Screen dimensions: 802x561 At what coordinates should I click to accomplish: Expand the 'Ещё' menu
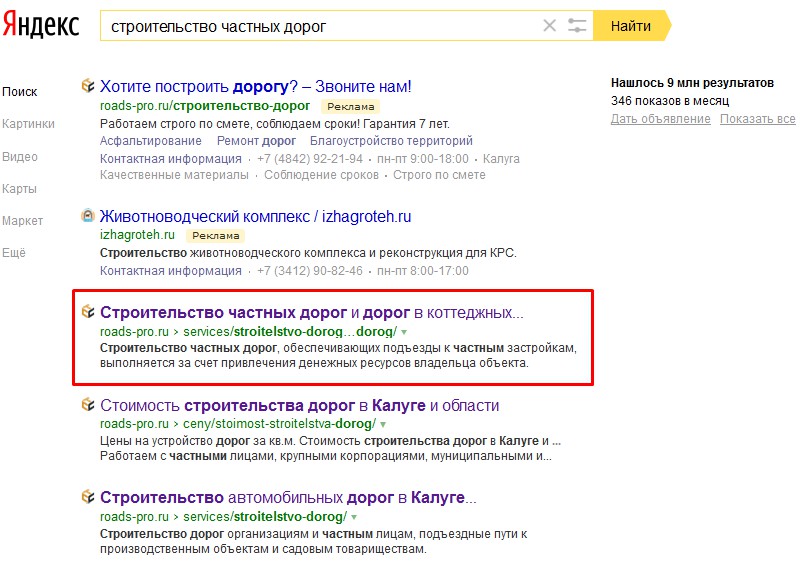click(14, 253)
